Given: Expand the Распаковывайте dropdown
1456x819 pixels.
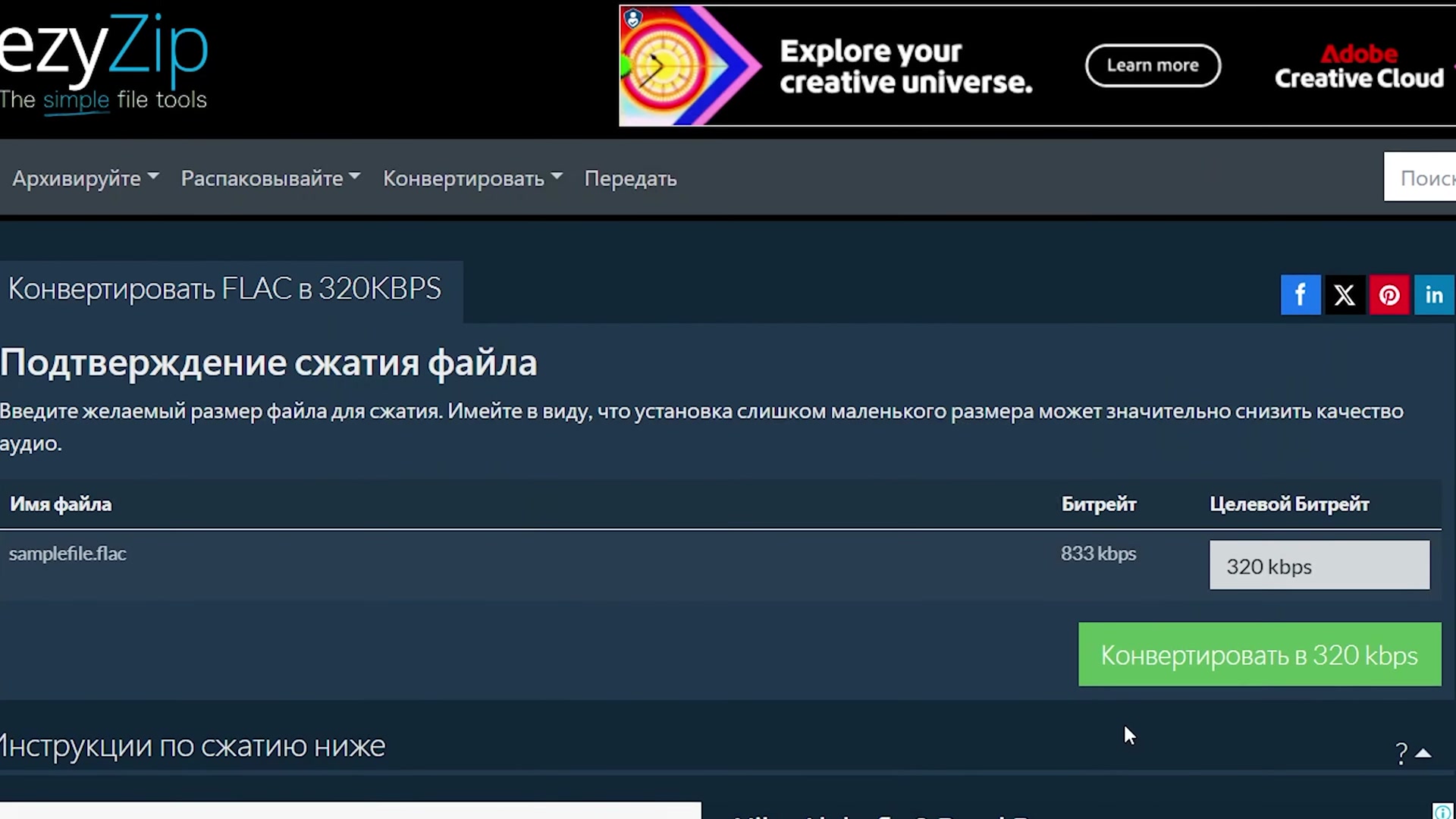Looking at the screenshot, I should (x=269, y=178).
